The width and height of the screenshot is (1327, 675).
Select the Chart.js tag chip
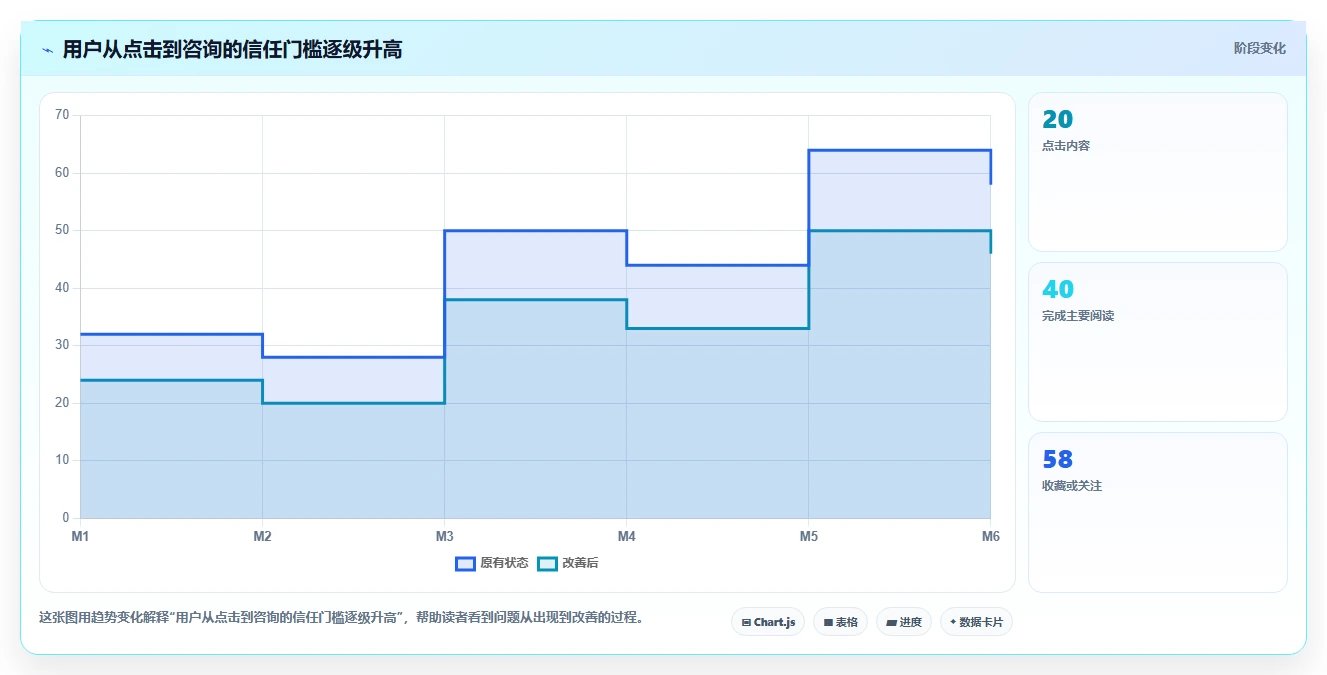pyautogui.click(x=768, y=622)
